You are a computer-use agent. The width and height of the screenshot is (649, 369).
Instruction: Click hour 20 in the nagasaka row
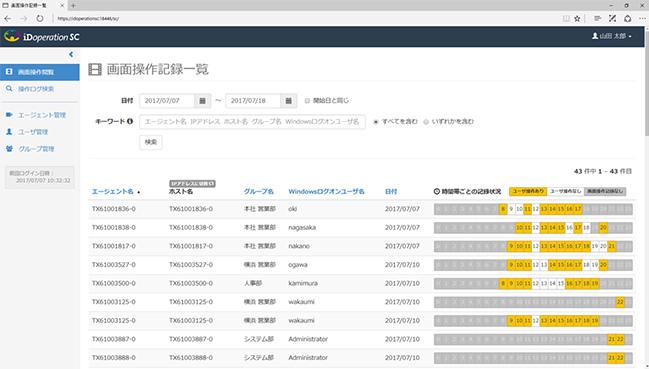[x=603, y=228]
